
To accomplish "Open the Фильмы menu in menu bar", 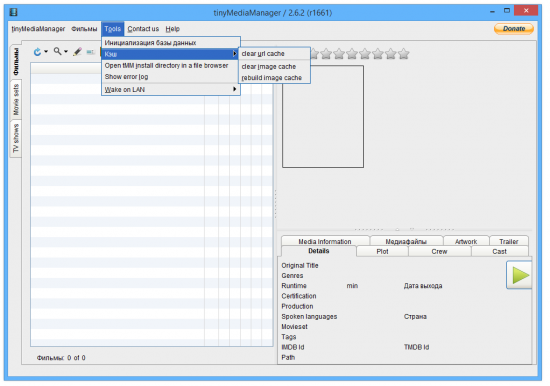I will 84,29.
